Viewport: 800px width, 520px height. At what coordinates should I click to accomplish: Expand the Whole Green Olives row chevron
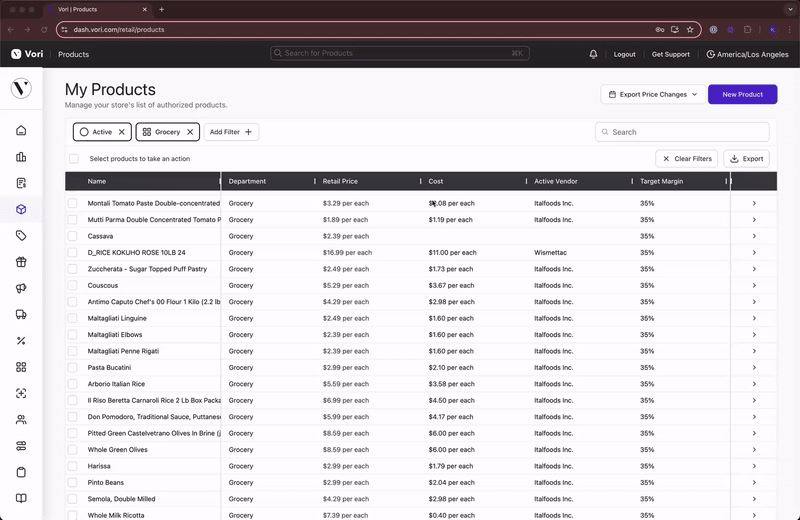click(x=754, y=450)
